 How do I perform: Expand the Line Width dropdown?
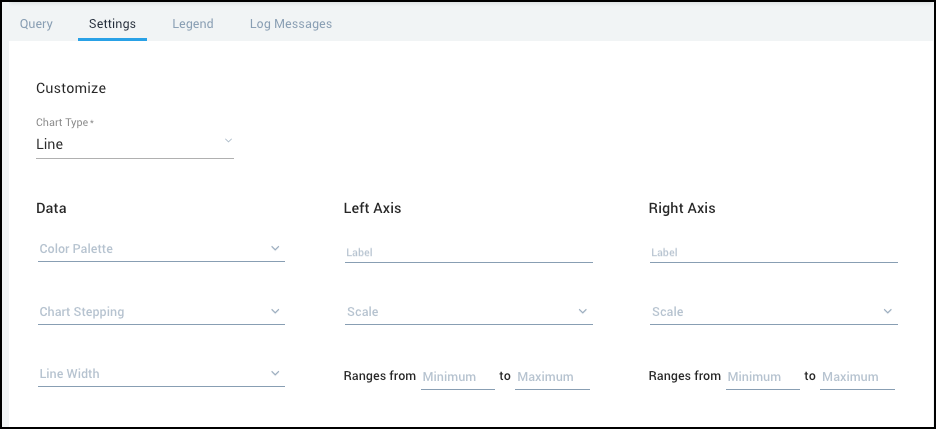coord(150,374)
